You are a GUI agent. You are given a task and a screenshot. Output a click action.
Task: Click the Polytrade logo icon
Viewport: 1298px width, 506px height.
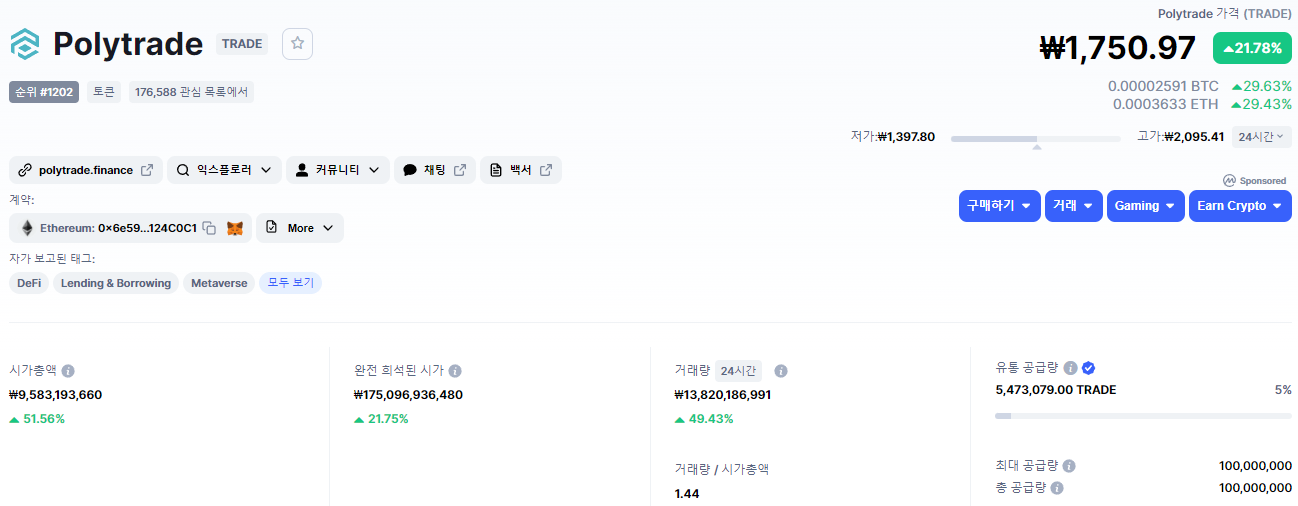tap(25, 44)
